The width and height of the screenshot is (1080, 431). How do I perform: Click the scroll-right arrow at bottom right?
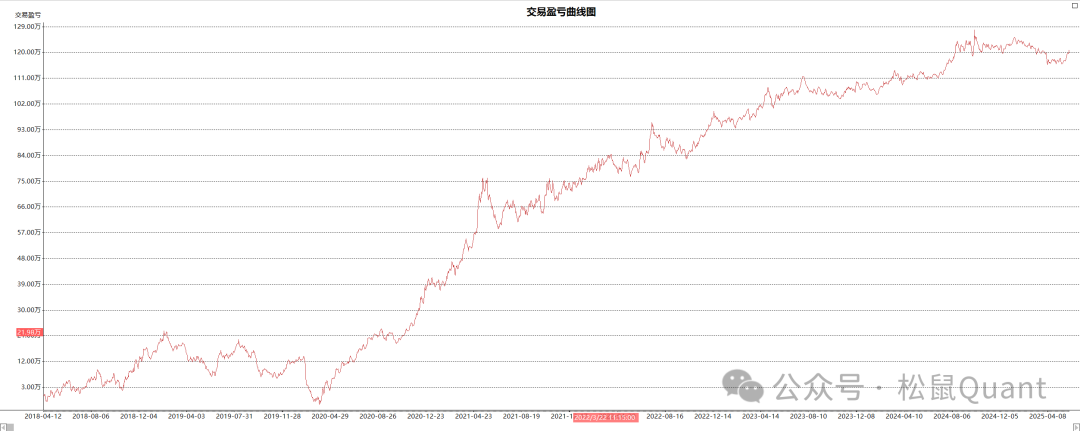pos(1075,425)
